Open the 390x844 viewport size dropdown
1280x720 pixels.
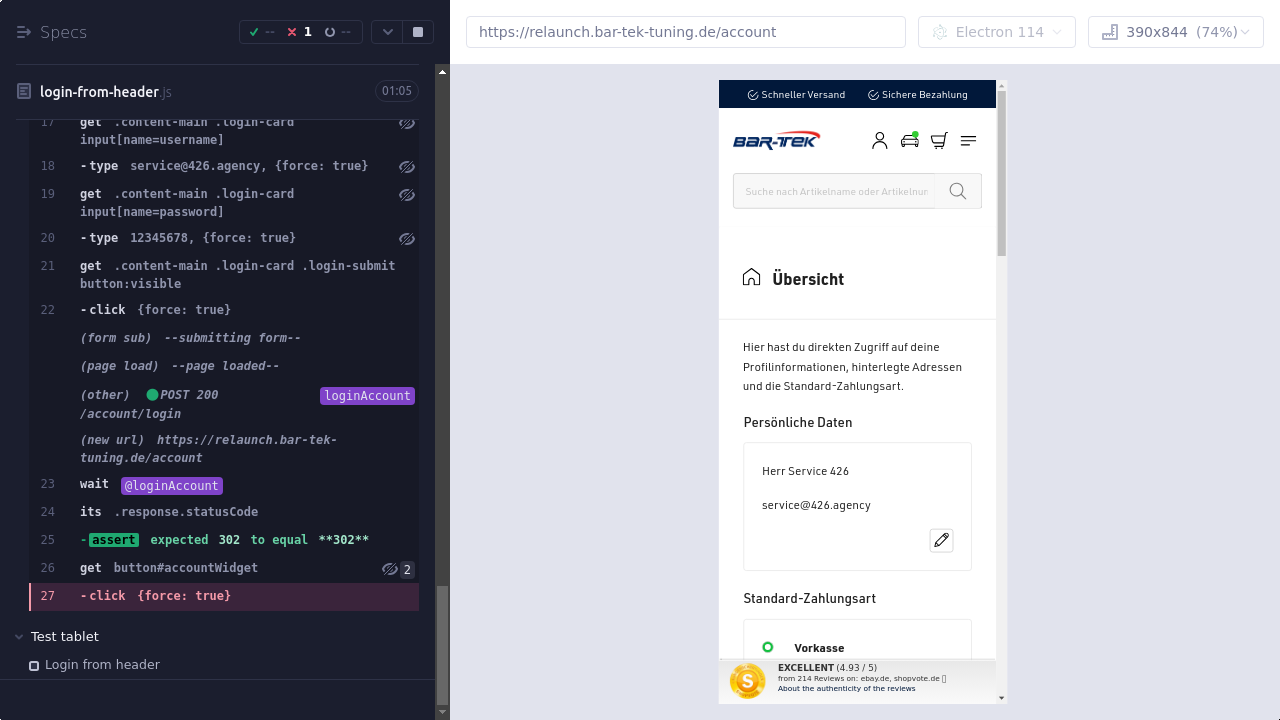click(x=1175, y=32)
